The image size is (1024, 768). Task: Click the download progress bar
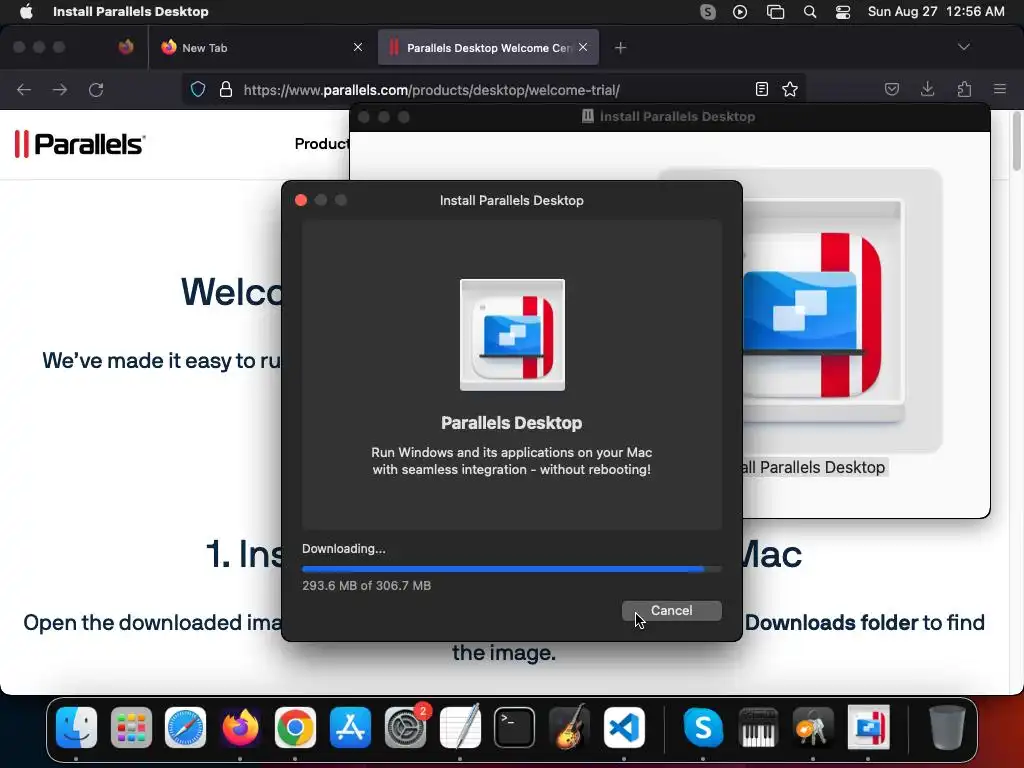[x=511, y=569]
